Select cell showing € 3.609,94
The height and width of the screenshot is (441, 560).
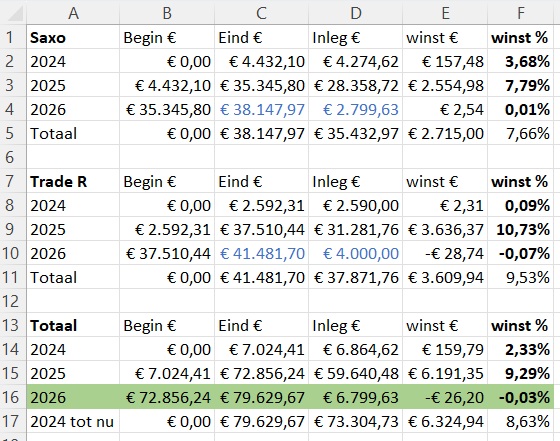(x=445, y=277)
